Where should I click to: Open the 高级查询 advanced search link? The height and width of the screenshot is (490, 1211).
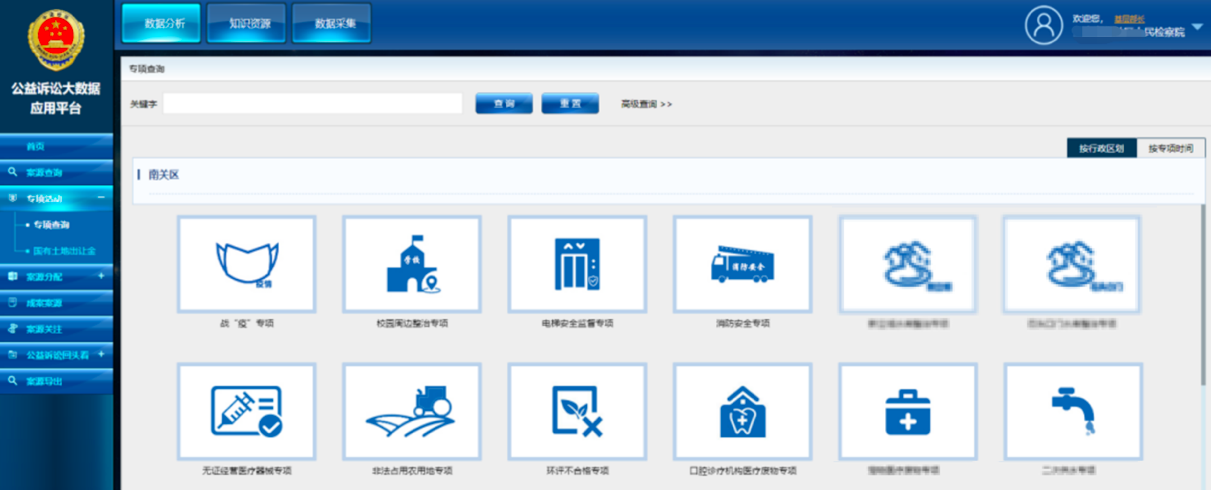pos(646,104)
